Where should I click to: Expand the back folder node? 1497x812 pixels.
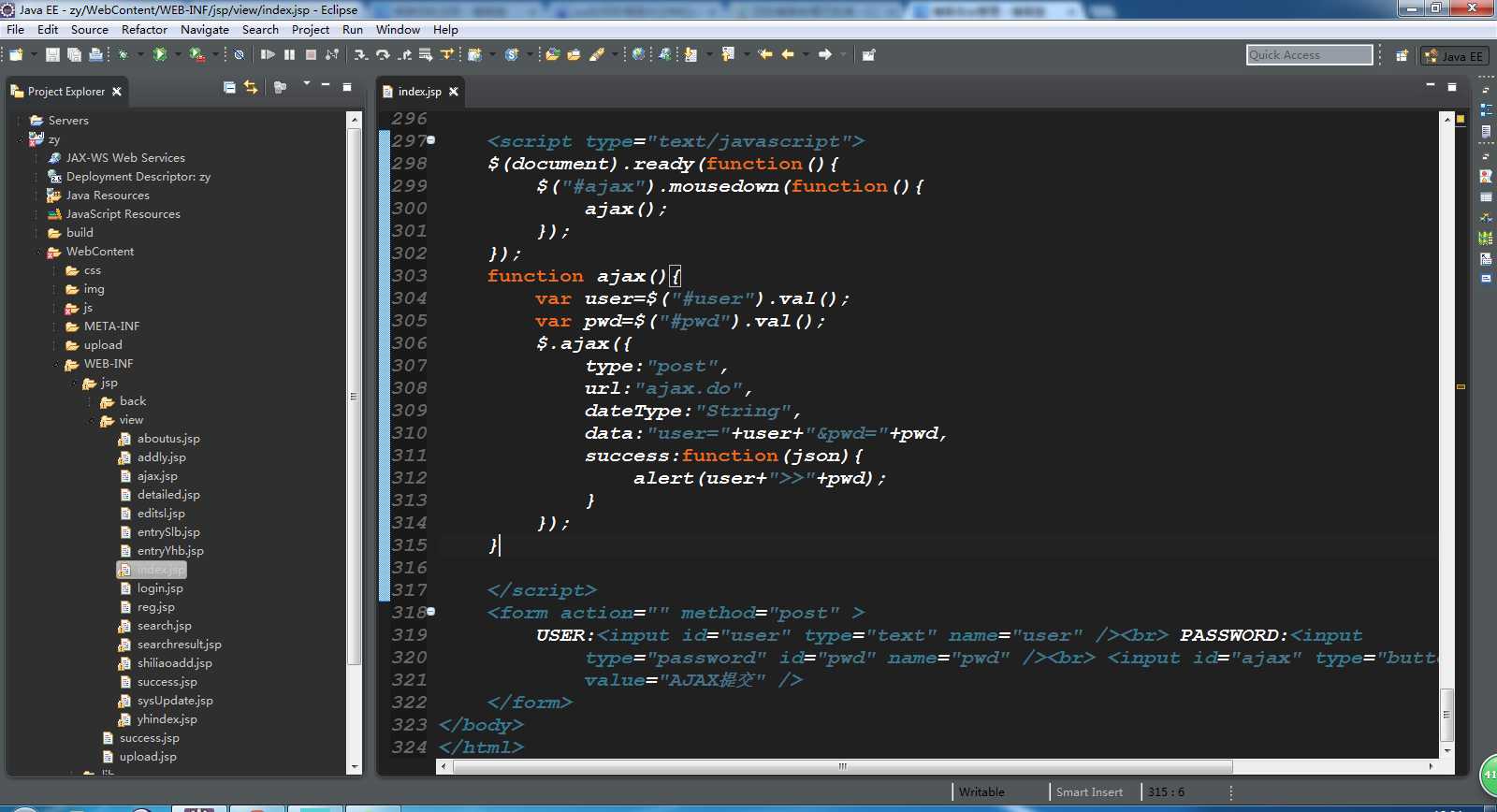[92, 401]
